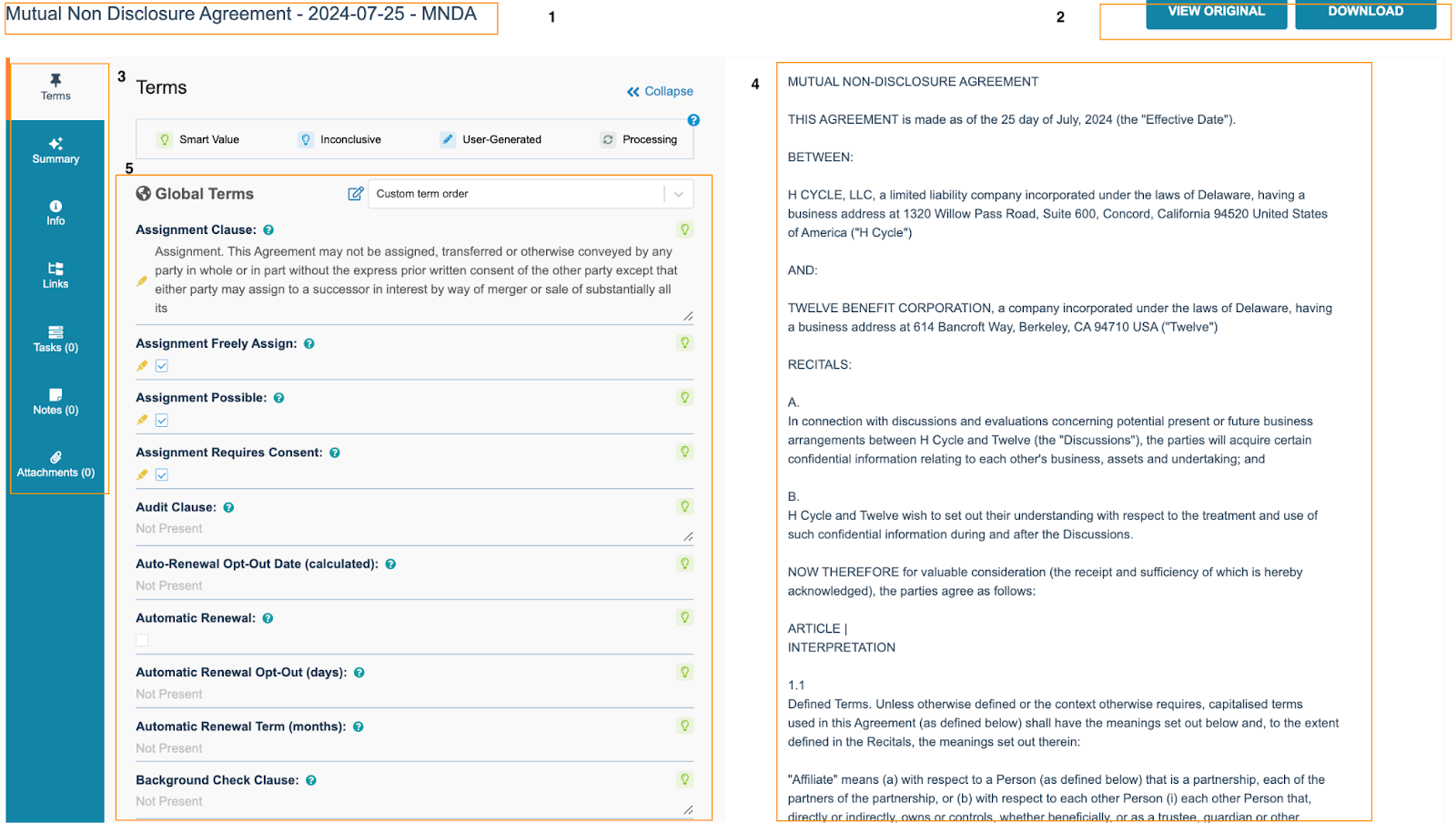Click the 'ARTICLE |' text in the document
The width and height of the screenshot is (1456, 823).
(817, 629)
